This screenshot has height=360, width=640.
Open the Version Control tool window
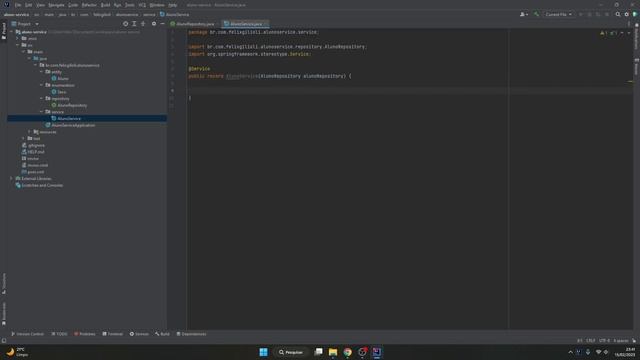click(x=27, y=334)
